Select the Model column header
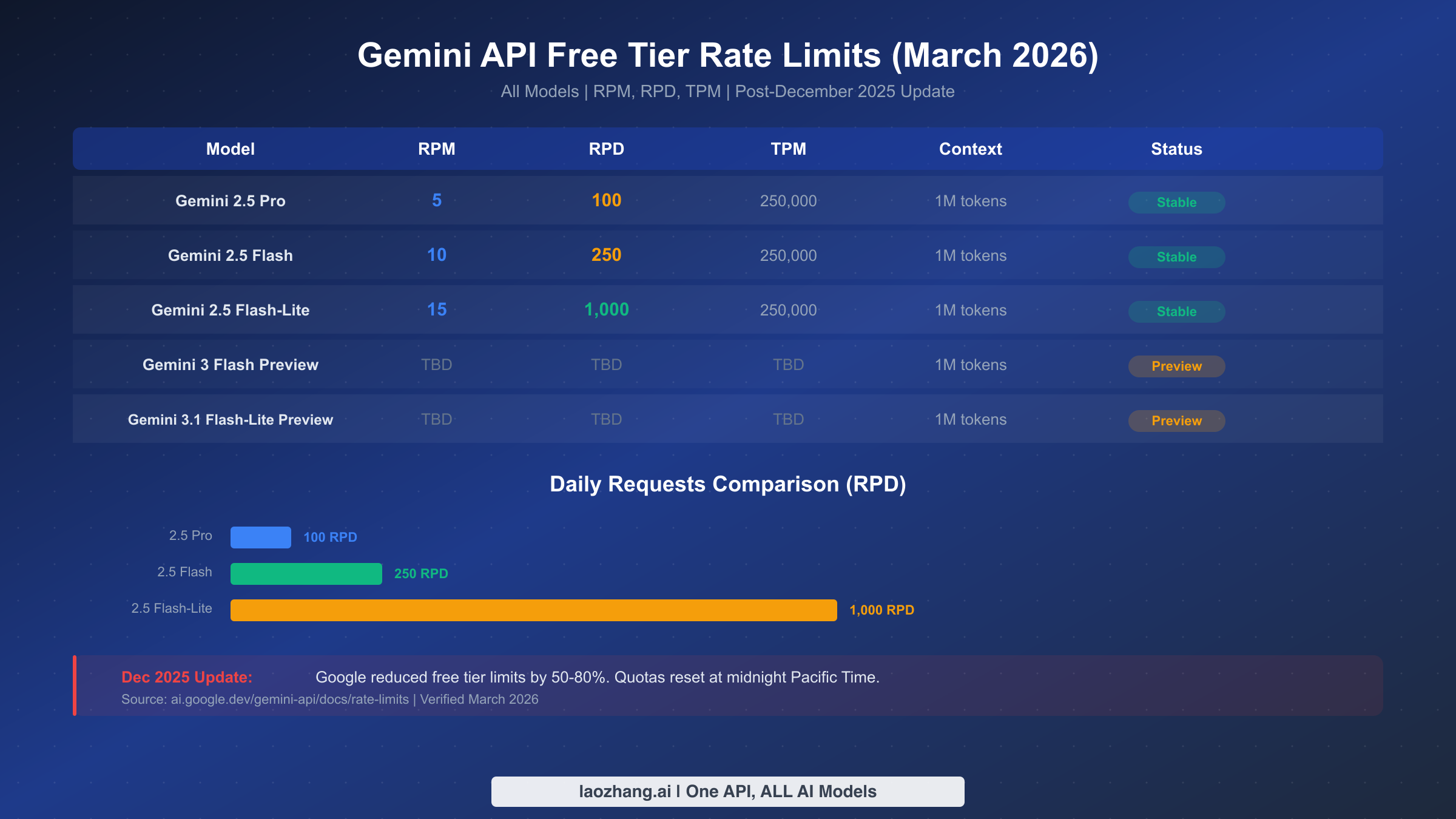 pos(231,149)
